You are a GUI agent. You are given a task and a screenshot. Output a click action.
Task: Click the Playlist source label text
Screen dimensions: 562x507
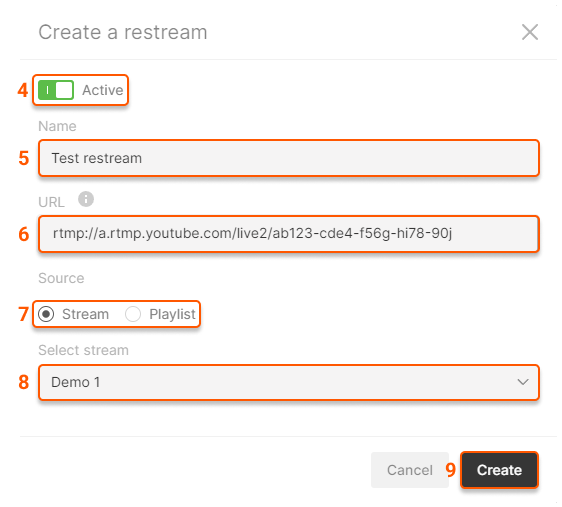[172, 314]
